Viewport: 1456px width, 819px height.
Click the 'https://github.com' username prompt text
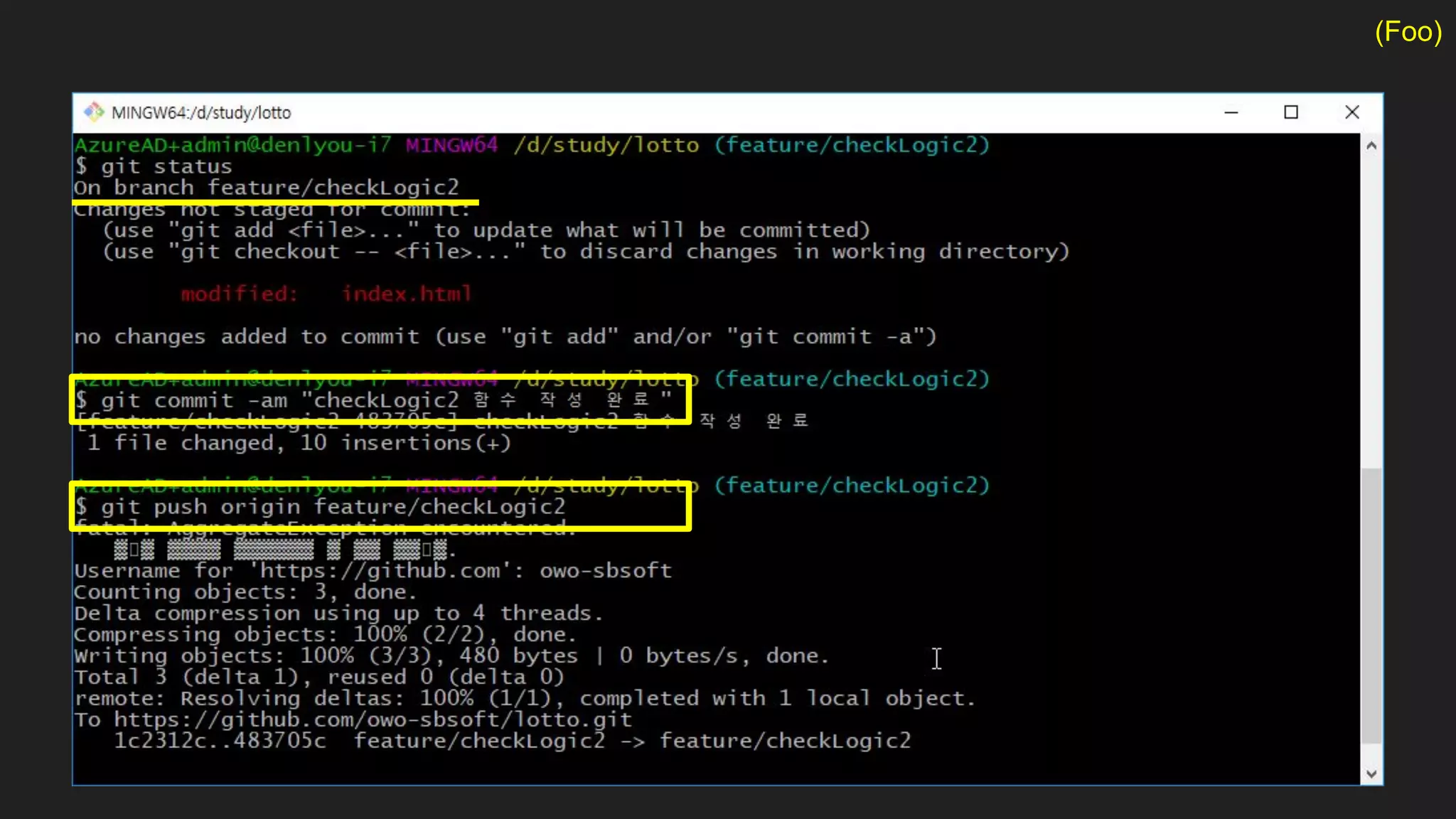384,571
